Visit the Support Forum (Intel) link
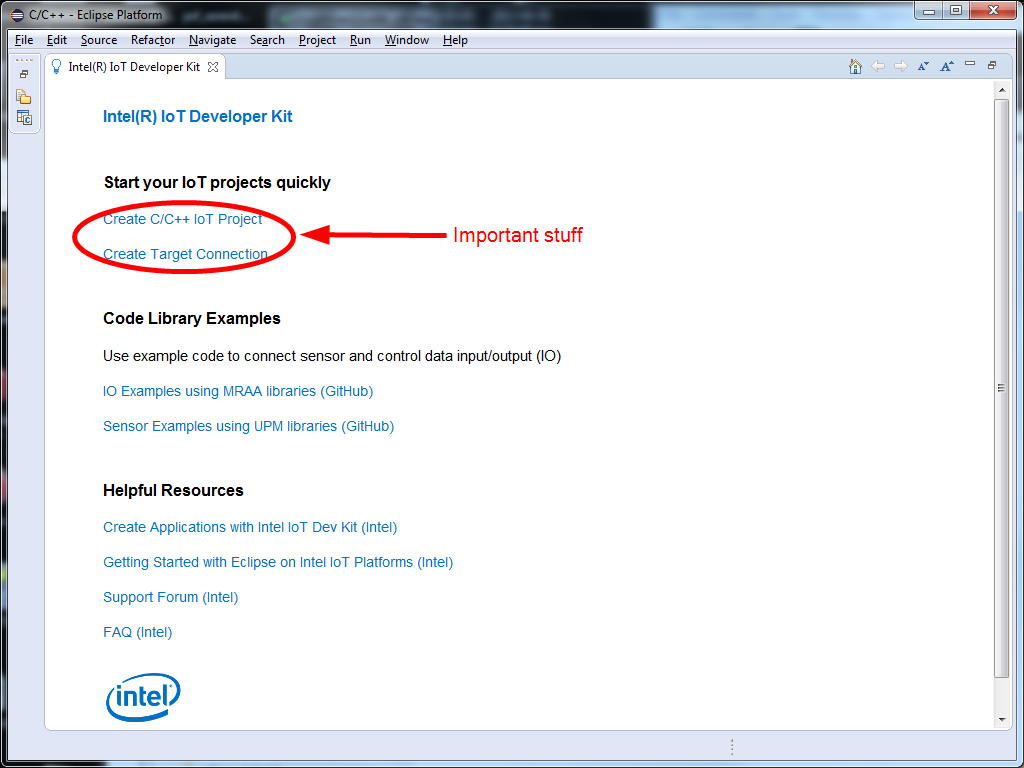Viewport: 1024px width, 768px height. tap(170, 598)
